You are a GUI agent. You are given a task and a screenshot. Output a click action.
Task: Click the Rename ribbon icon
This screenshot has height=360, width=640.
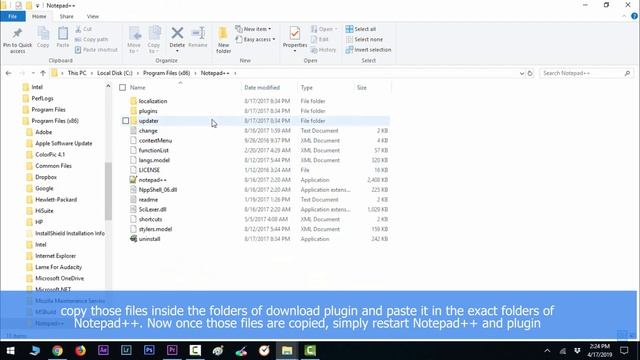[x=198, y=34]
